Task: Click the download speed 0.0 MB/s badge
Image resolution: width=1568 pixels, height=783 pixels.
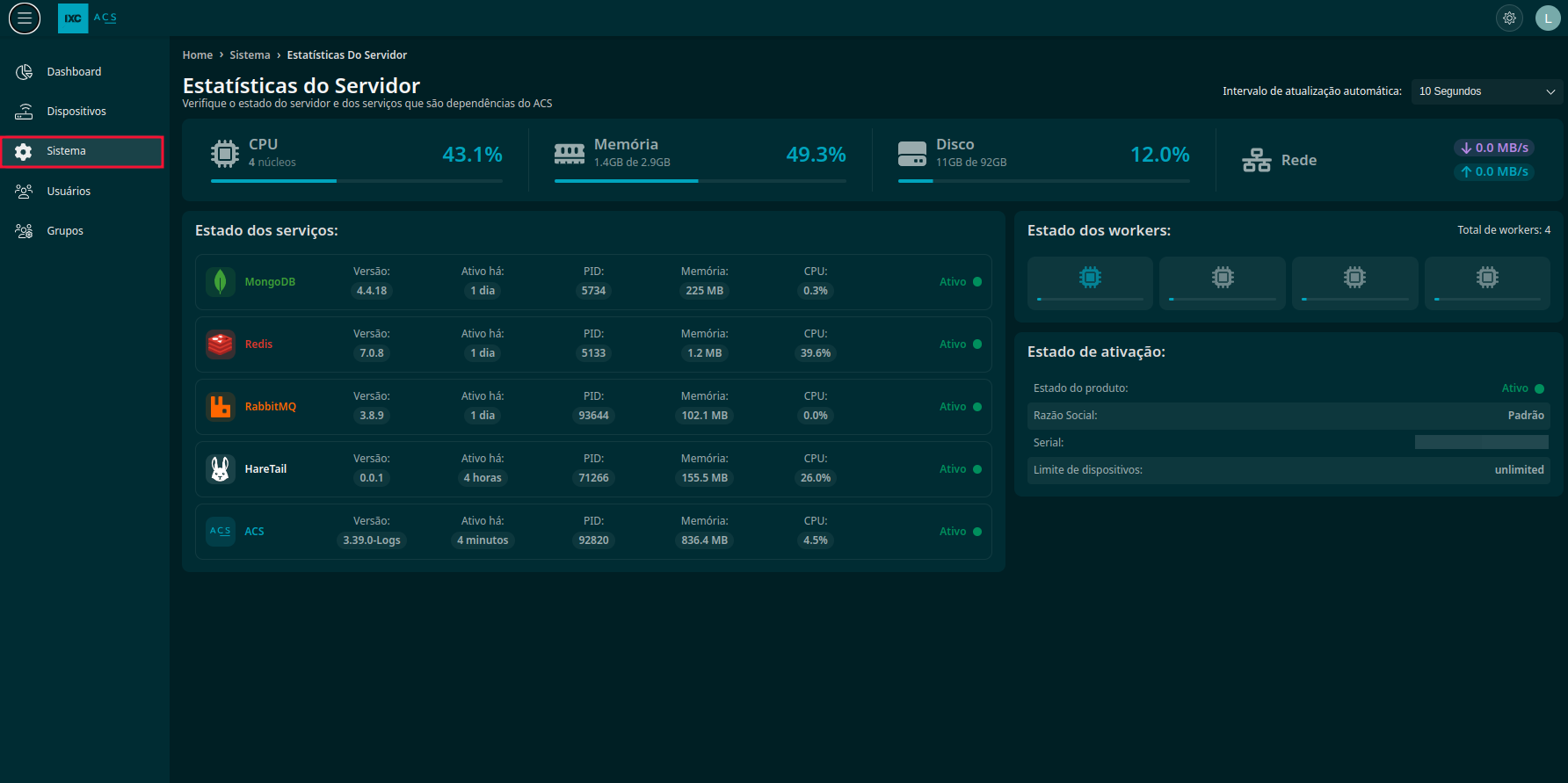Action: pyautogui.click(x=1494, y=148)
